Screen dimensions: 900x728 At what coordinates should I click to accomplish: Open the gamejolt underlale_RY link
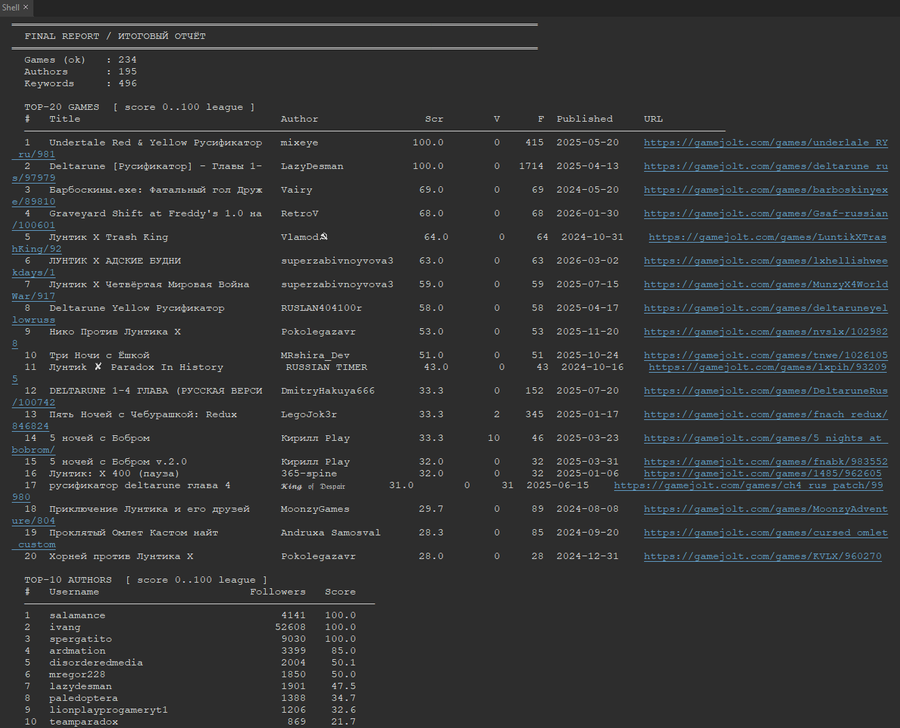coord(766,142)
